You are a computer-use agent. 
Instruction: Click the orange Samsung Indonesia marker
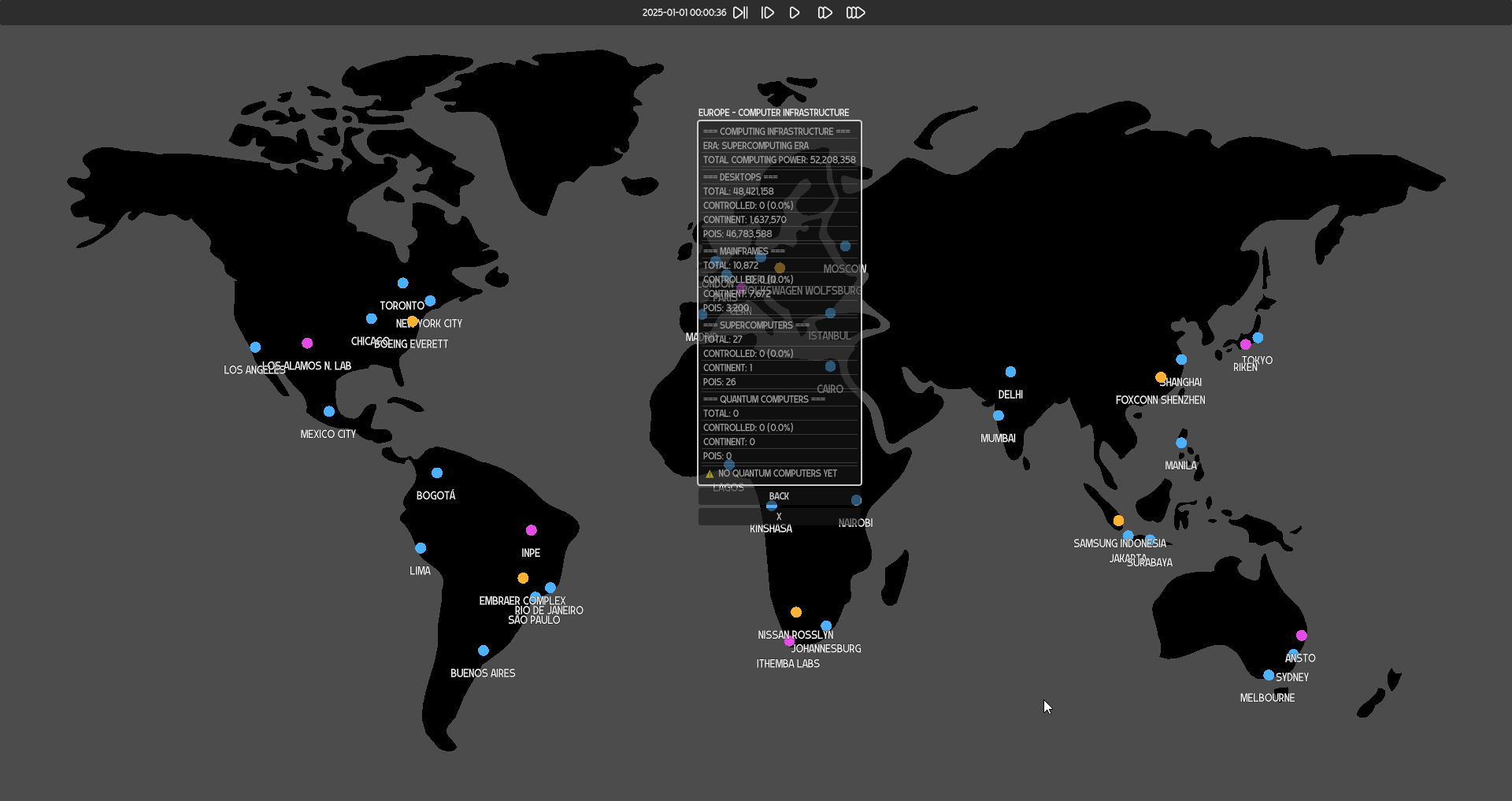(x=1119, y=521)
